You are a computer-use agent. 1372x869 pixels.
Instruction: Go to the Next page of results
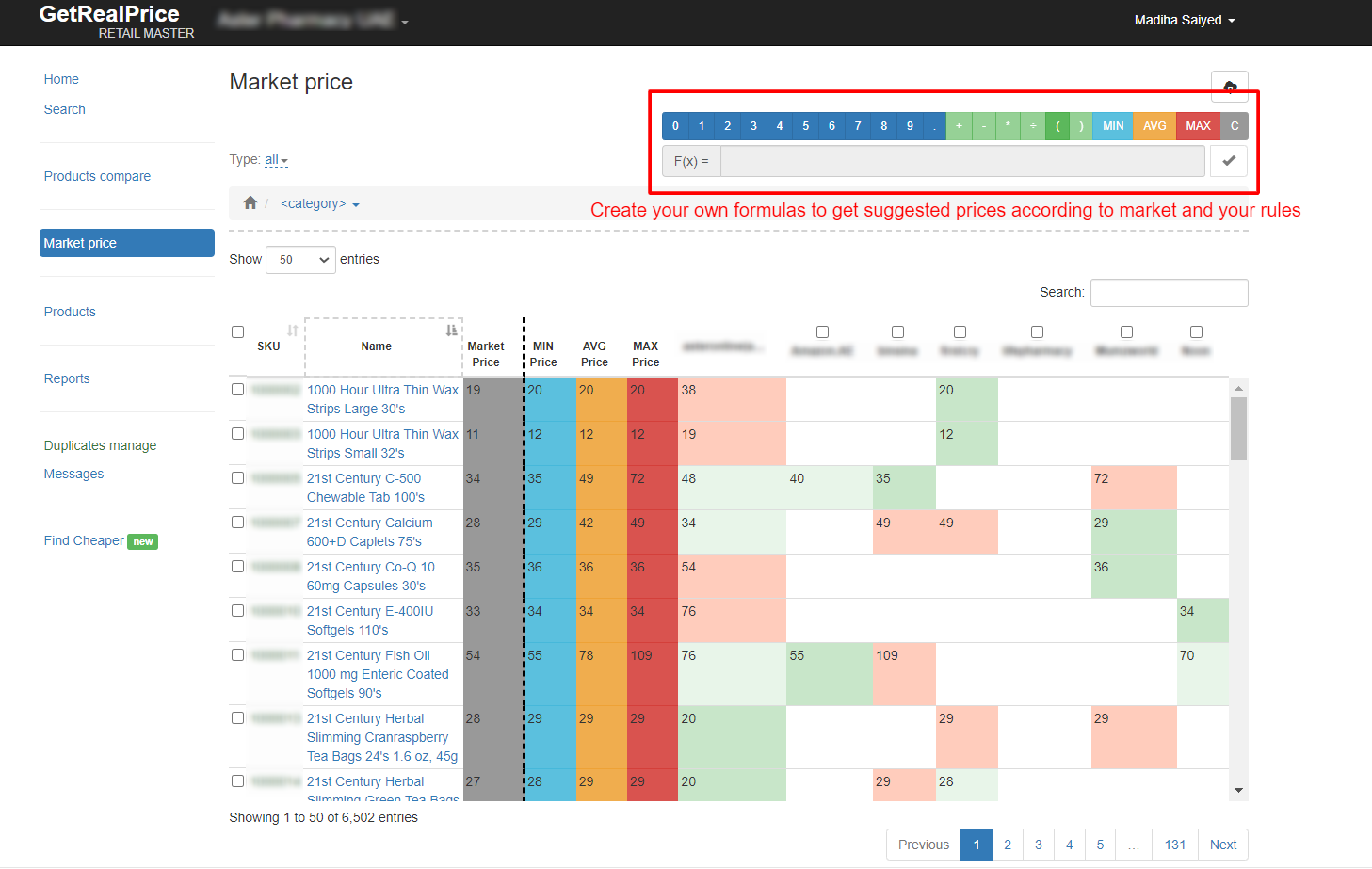pos(1222,845)
